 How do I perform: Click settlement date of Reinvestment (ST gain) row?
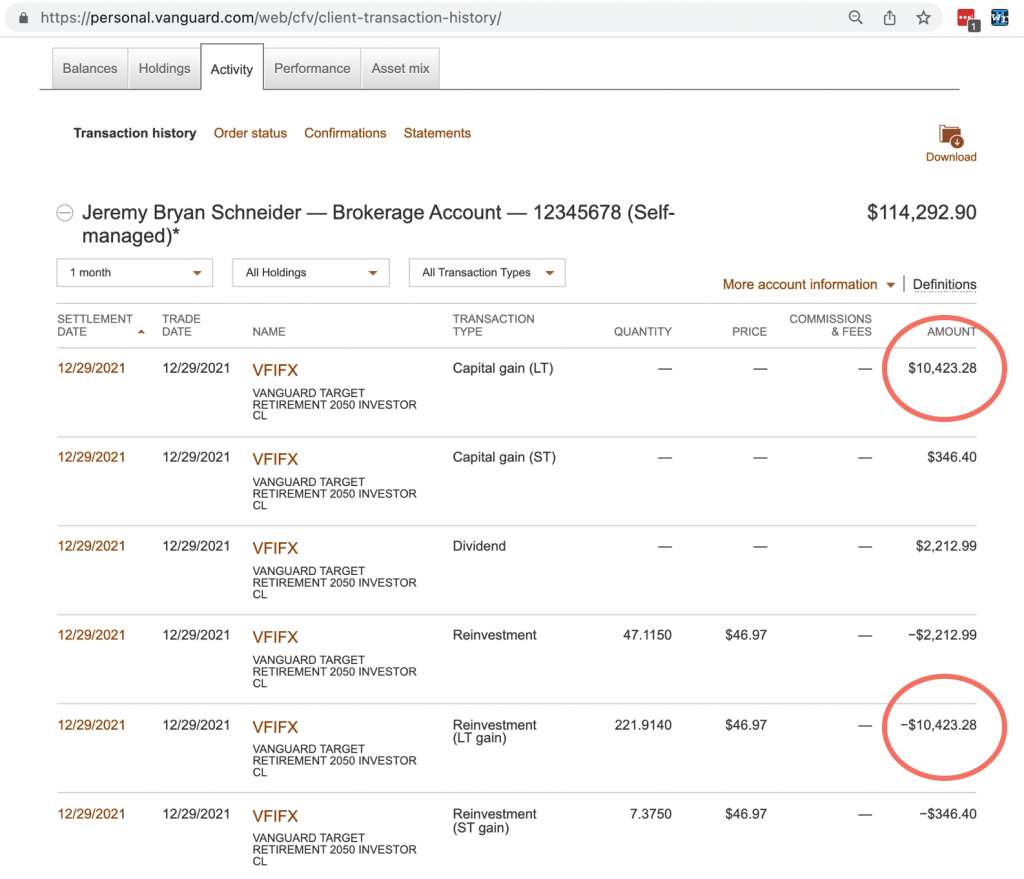pos(91,814)
